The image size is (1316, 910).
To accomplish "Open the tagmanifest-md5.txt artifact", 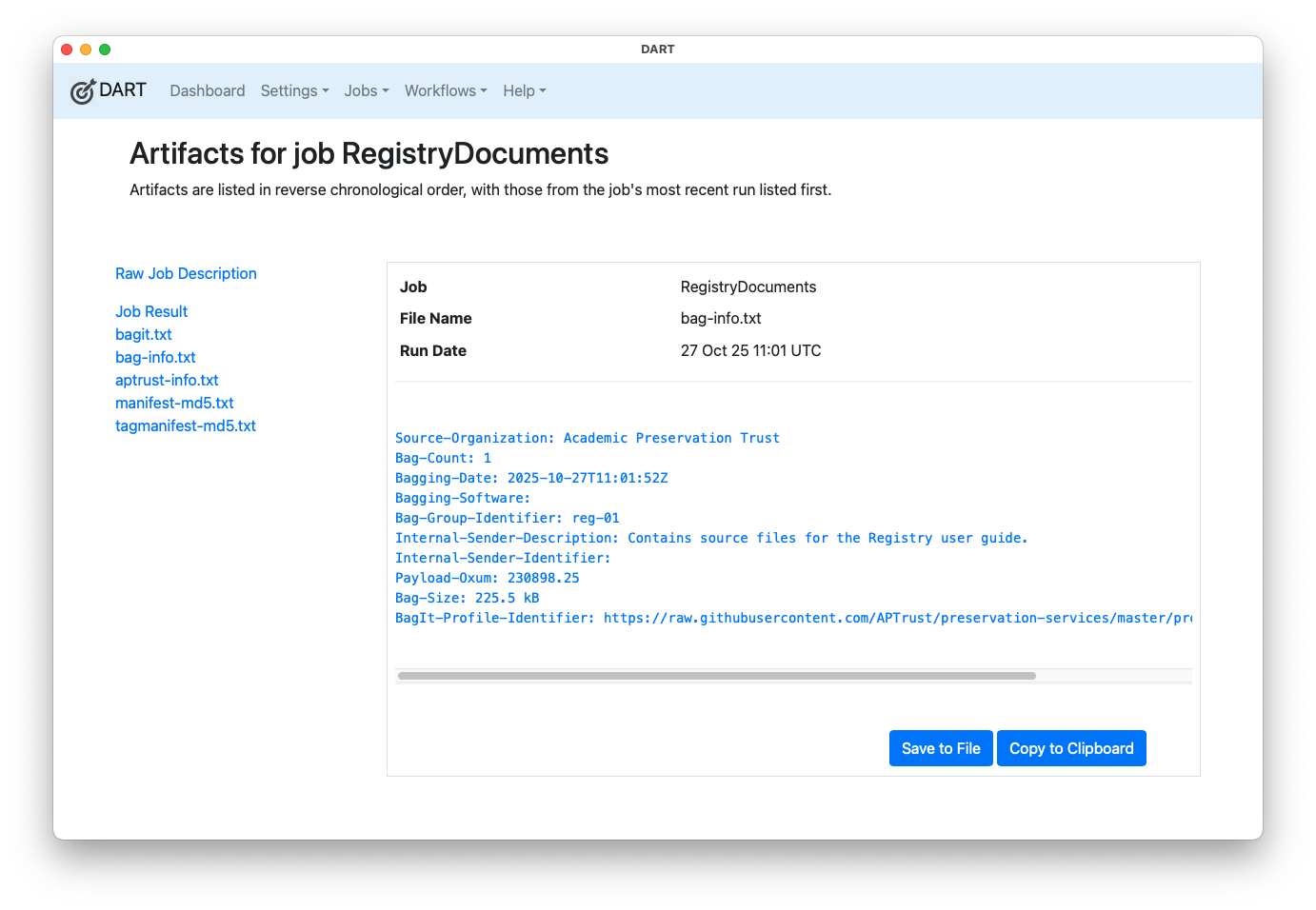I will tap(185, 425).
